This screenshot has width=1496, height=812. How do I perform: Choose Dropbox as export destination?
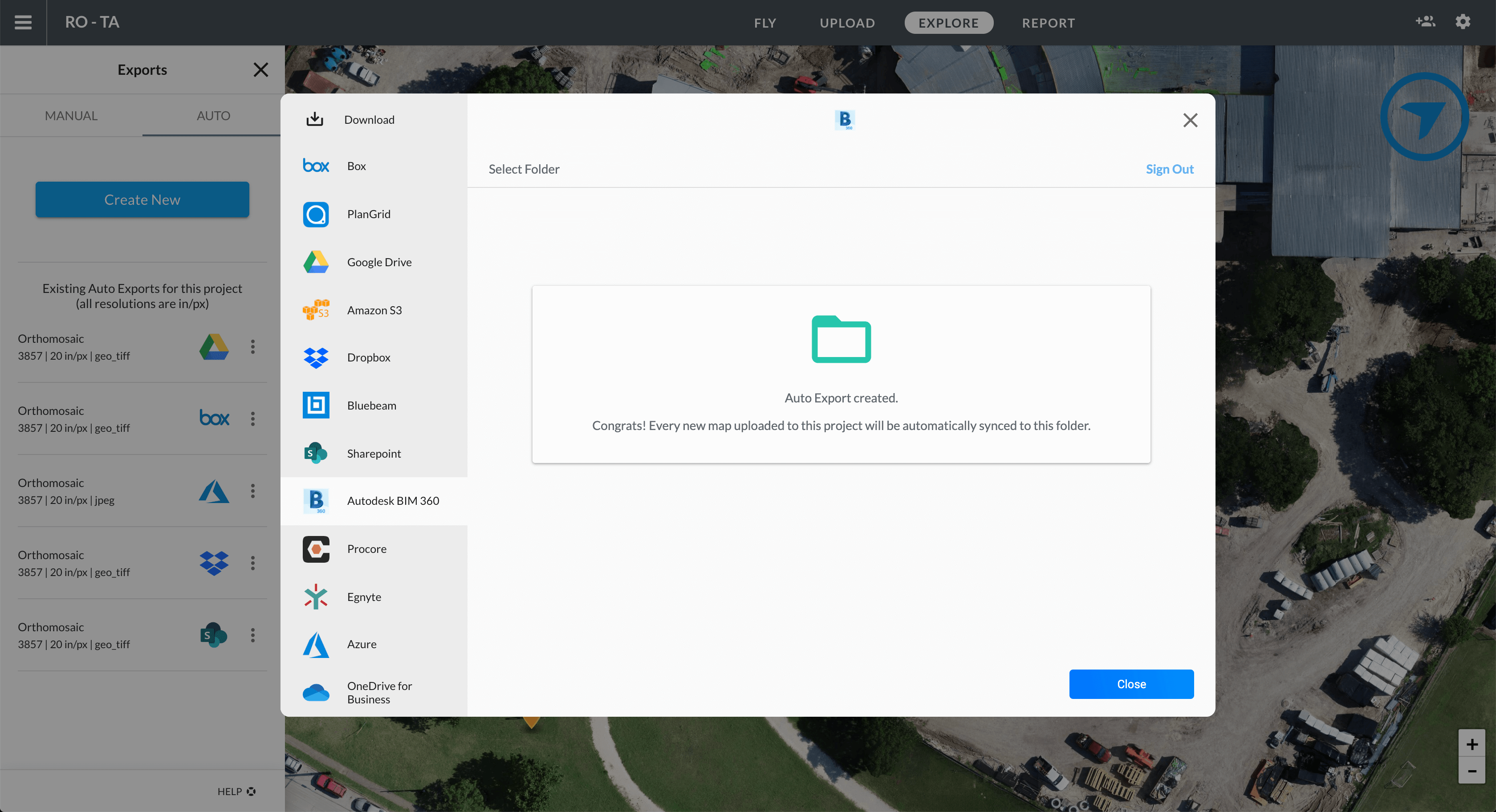point(374,358)
